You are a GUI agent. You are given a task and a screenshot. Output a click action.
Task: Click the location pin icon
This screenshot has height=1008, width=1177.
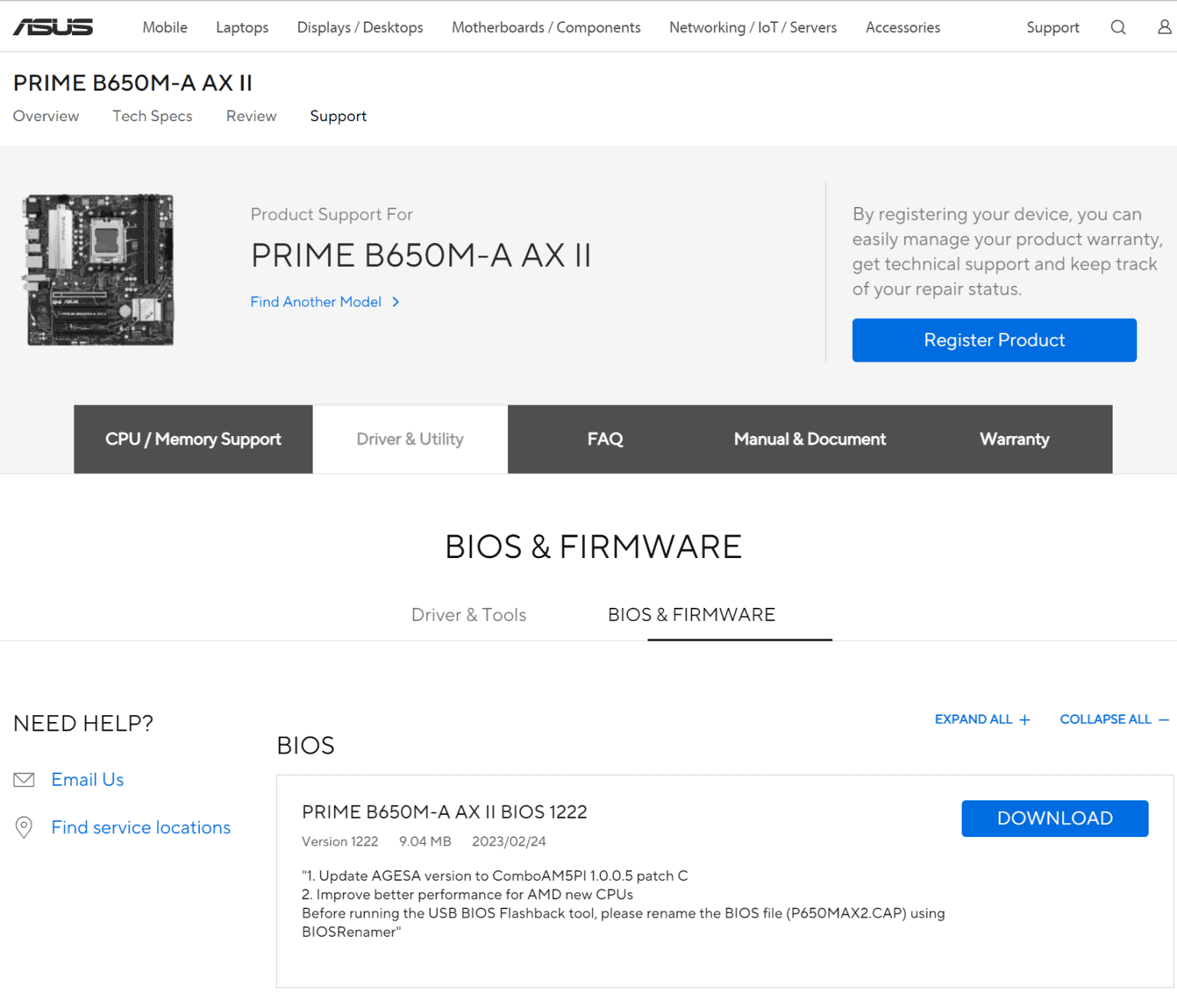25,827
